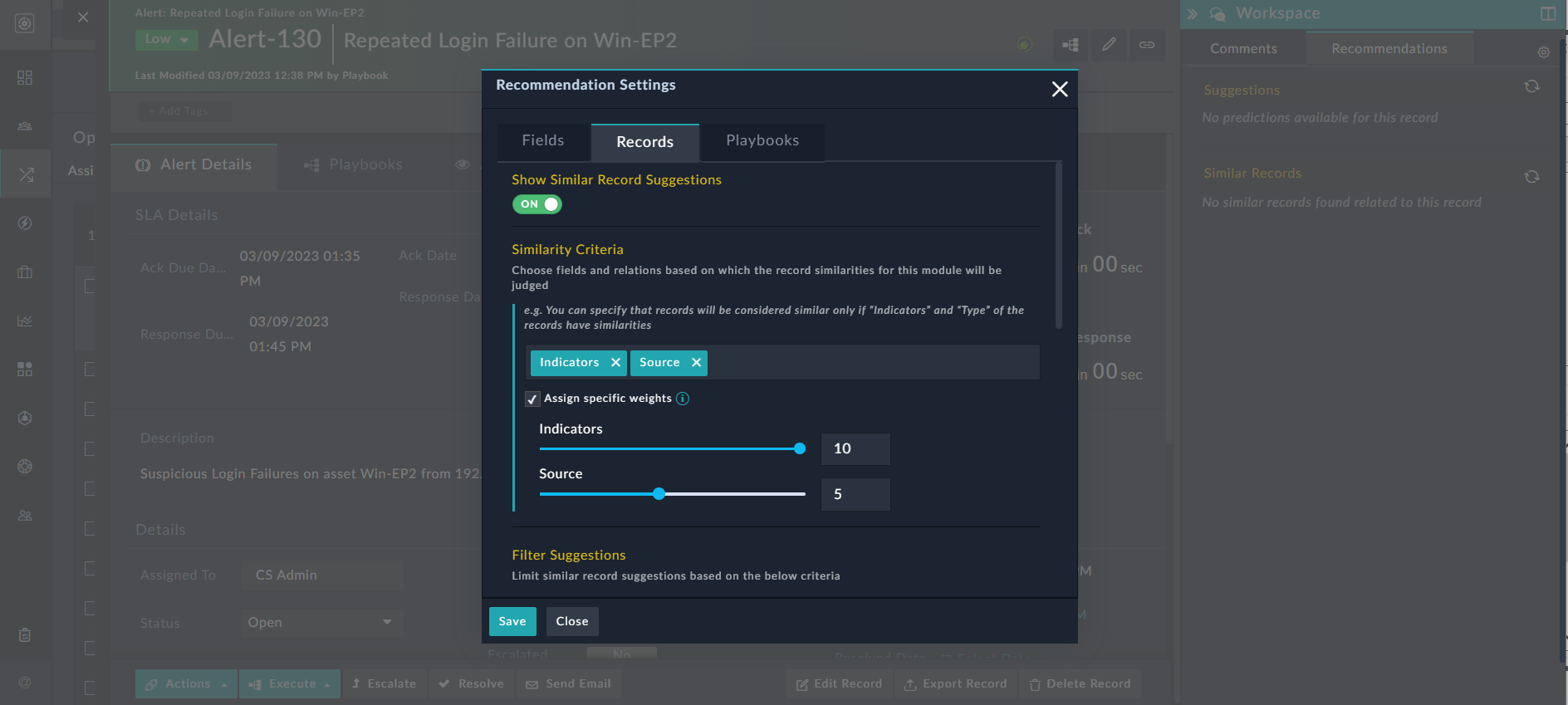Open the Playbooks tab on alert record
This screenshot has width=1568, height=705.
tap(353, 165)
